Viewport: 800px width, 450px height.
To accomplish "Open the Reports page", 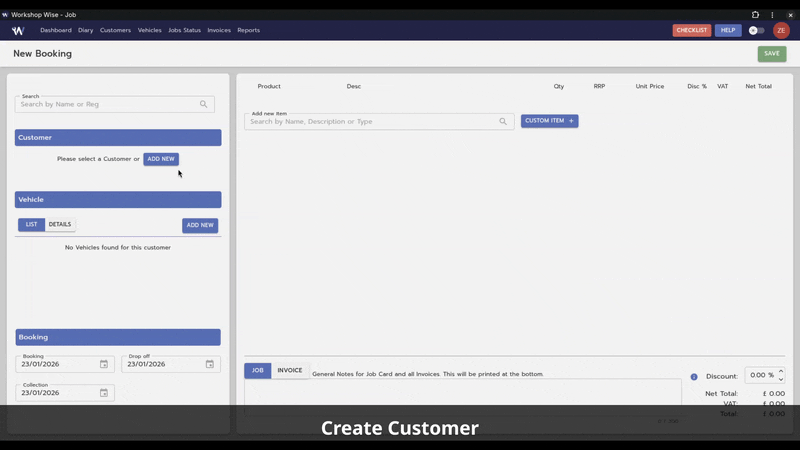I will coord(248,30).
